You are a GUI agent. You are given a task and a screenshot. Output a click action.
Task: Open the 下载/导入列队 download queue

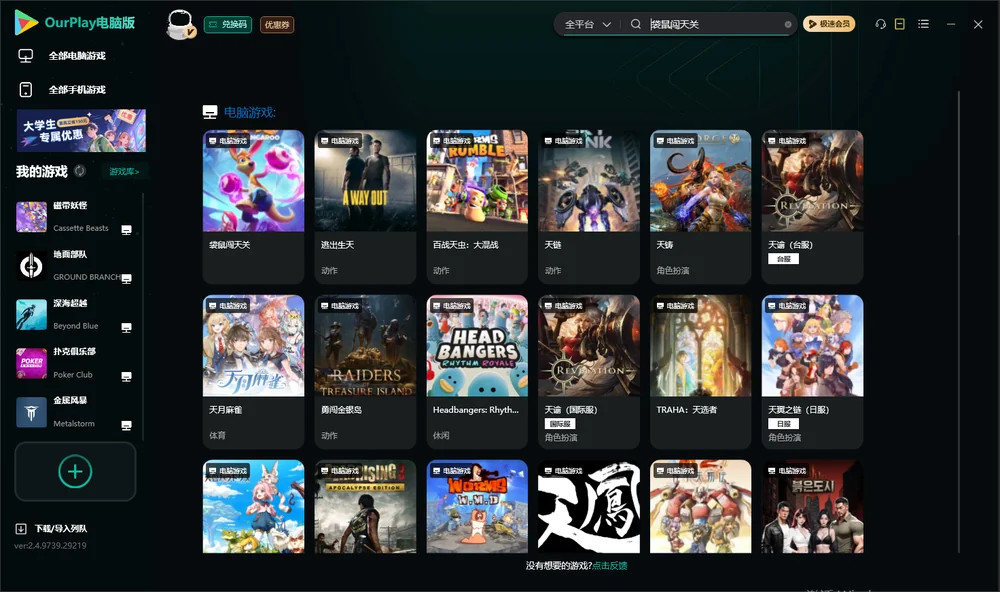tap(52, 529)
